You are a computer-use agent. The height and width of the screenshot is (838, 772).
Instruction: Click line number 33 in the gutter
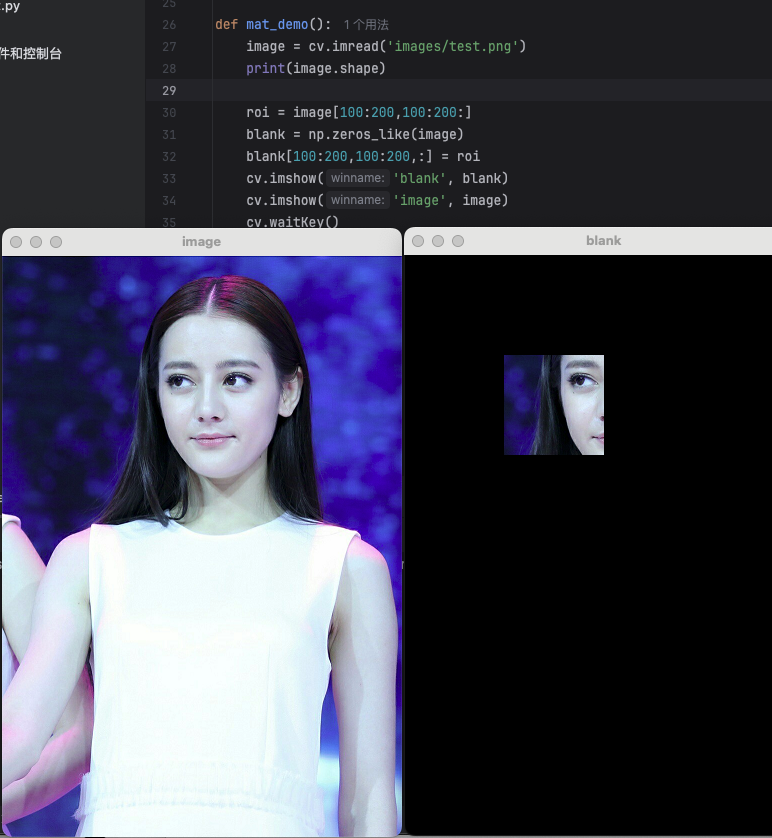[169, 179]
